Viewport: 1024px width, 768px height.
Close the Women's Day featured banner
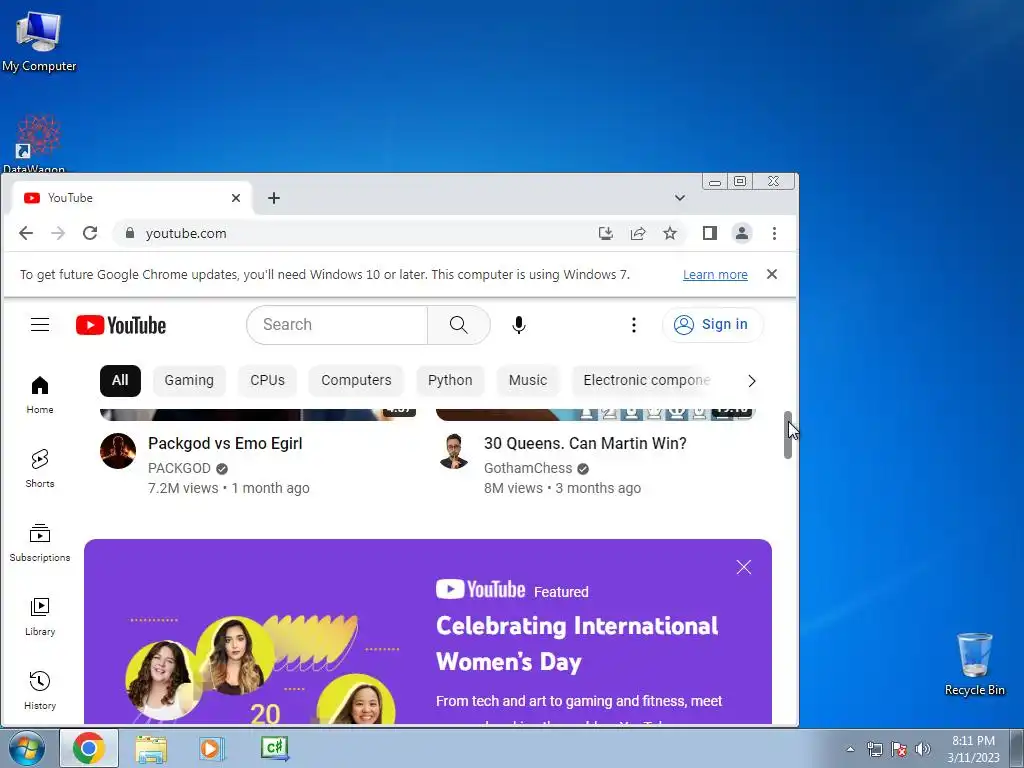pyautogui.click(x=744, y=567)
